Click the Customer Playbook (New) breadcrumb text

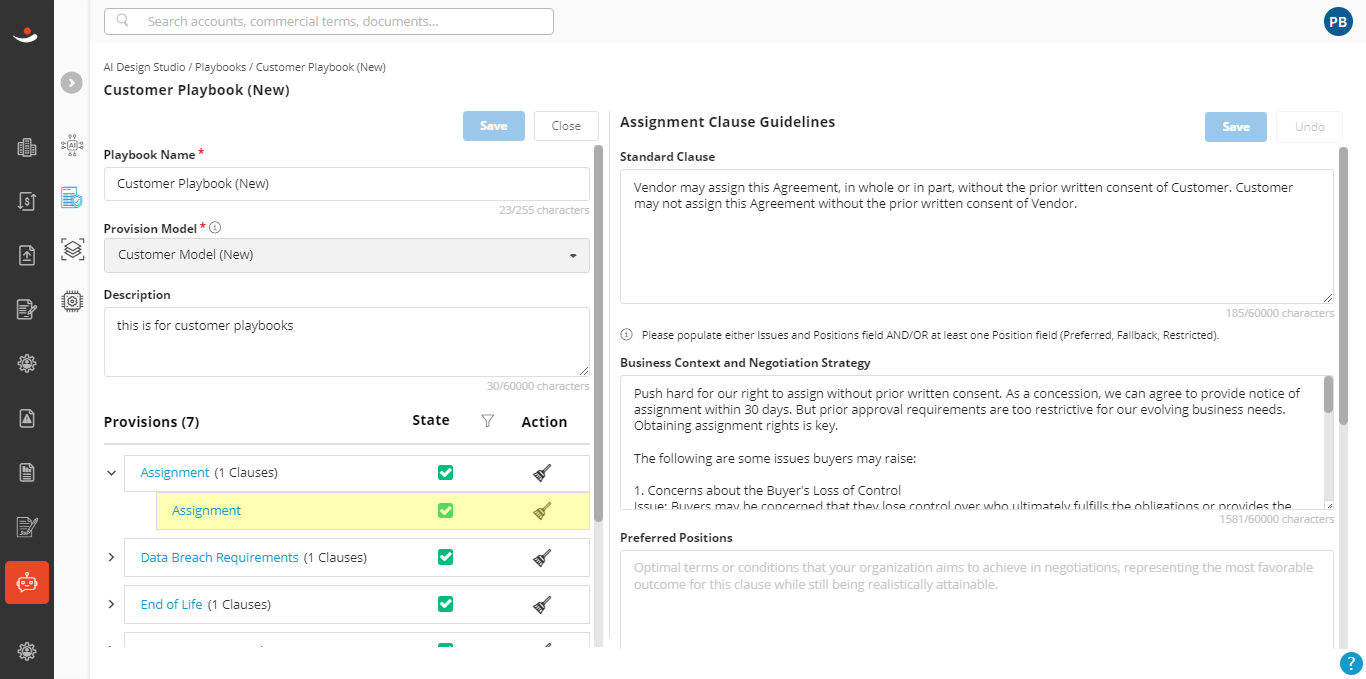click(x=321, y=67)
